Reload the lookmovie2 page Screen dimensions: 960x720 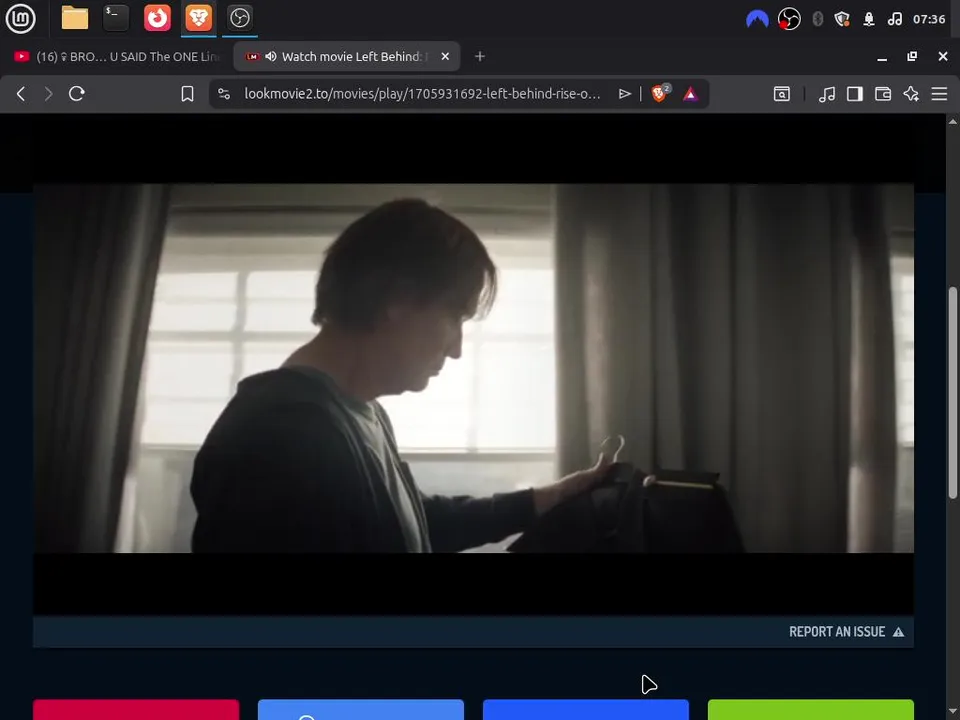77,94
